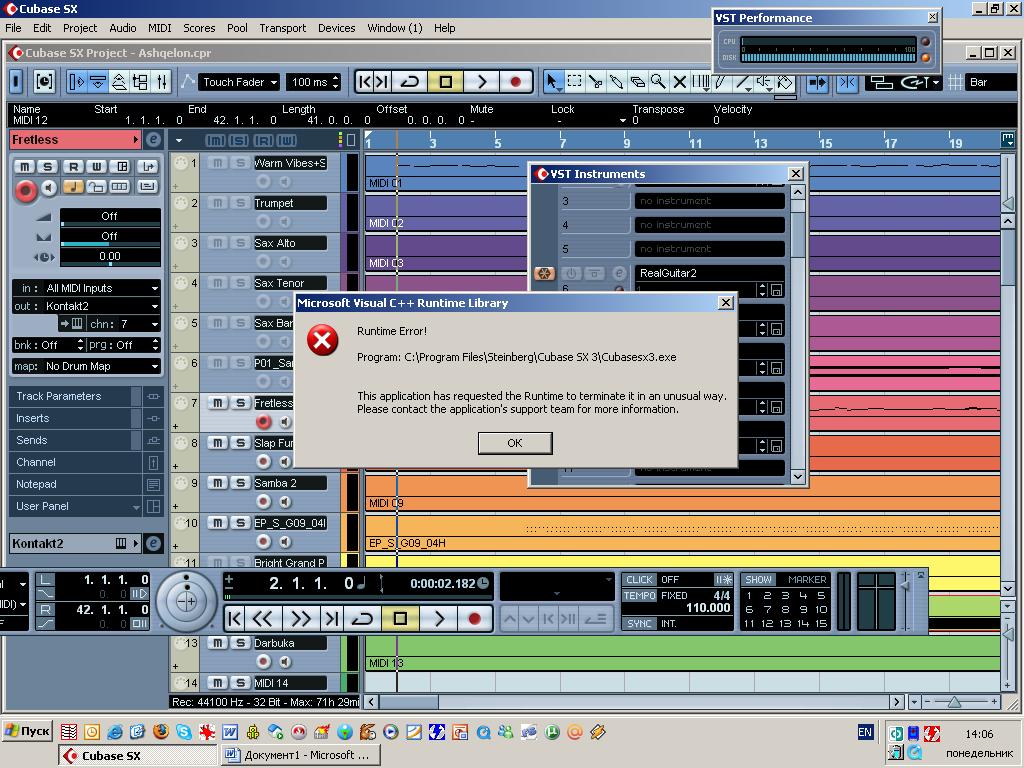
Task: Select the Range Selection tool
Action: click(x=575, y=82)
